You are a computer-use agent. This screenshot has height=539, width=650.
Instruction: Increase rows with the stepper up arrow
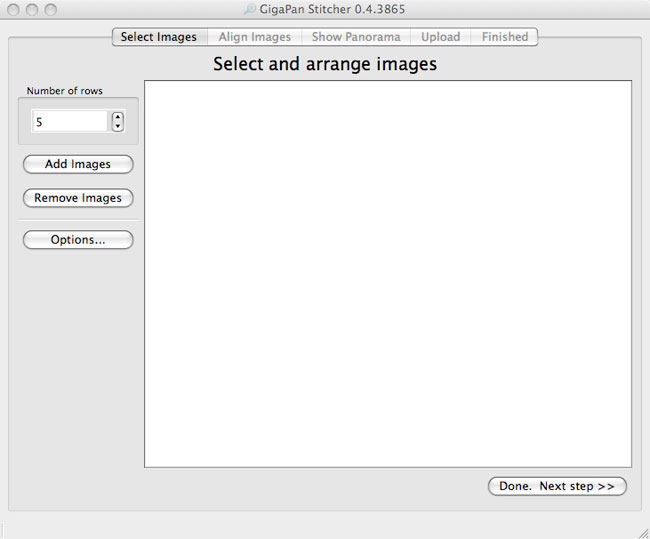(x=118, y=117)
